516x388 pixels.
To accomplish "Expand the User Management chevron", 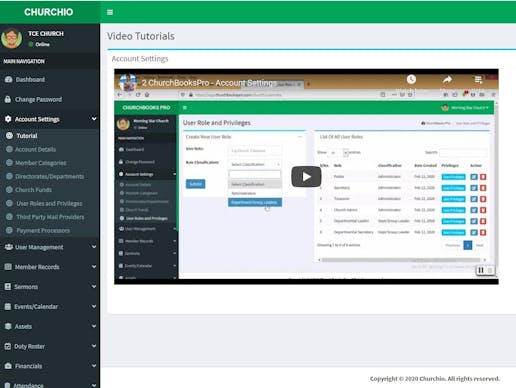I will [x=94, y=247].
